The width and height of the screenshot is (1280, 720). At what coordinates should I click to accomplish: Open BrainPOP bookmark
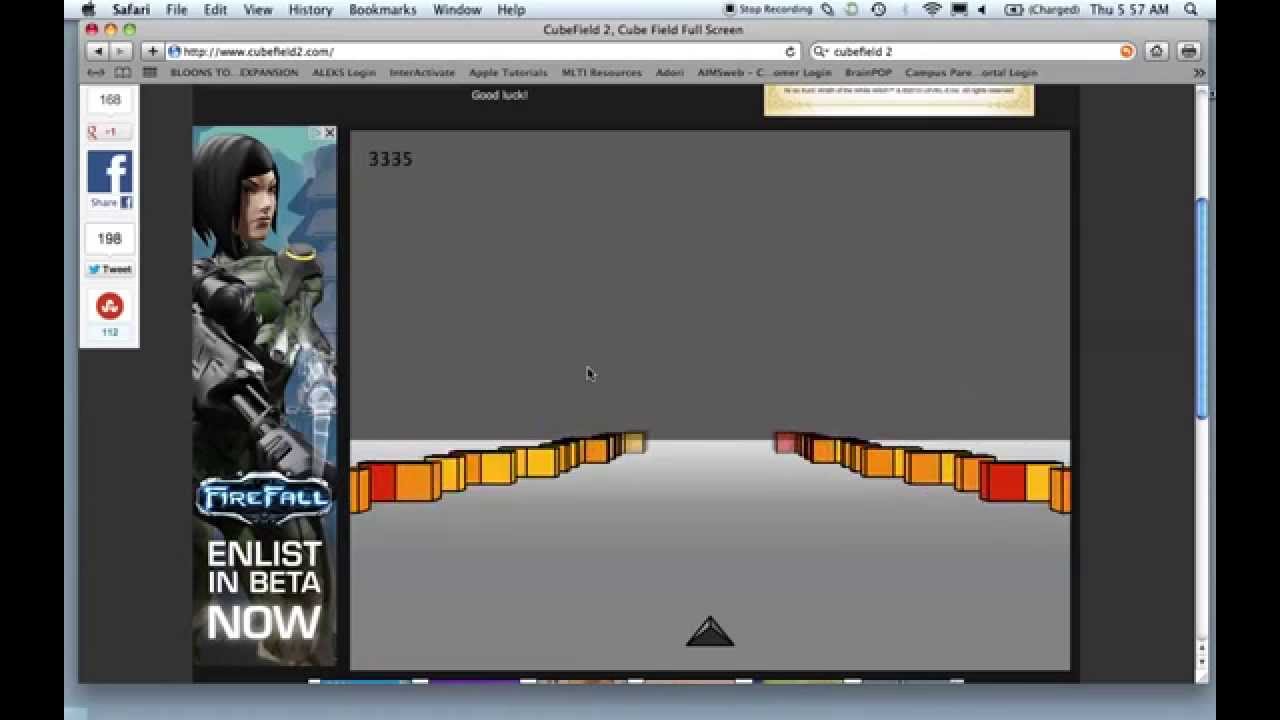868,72
